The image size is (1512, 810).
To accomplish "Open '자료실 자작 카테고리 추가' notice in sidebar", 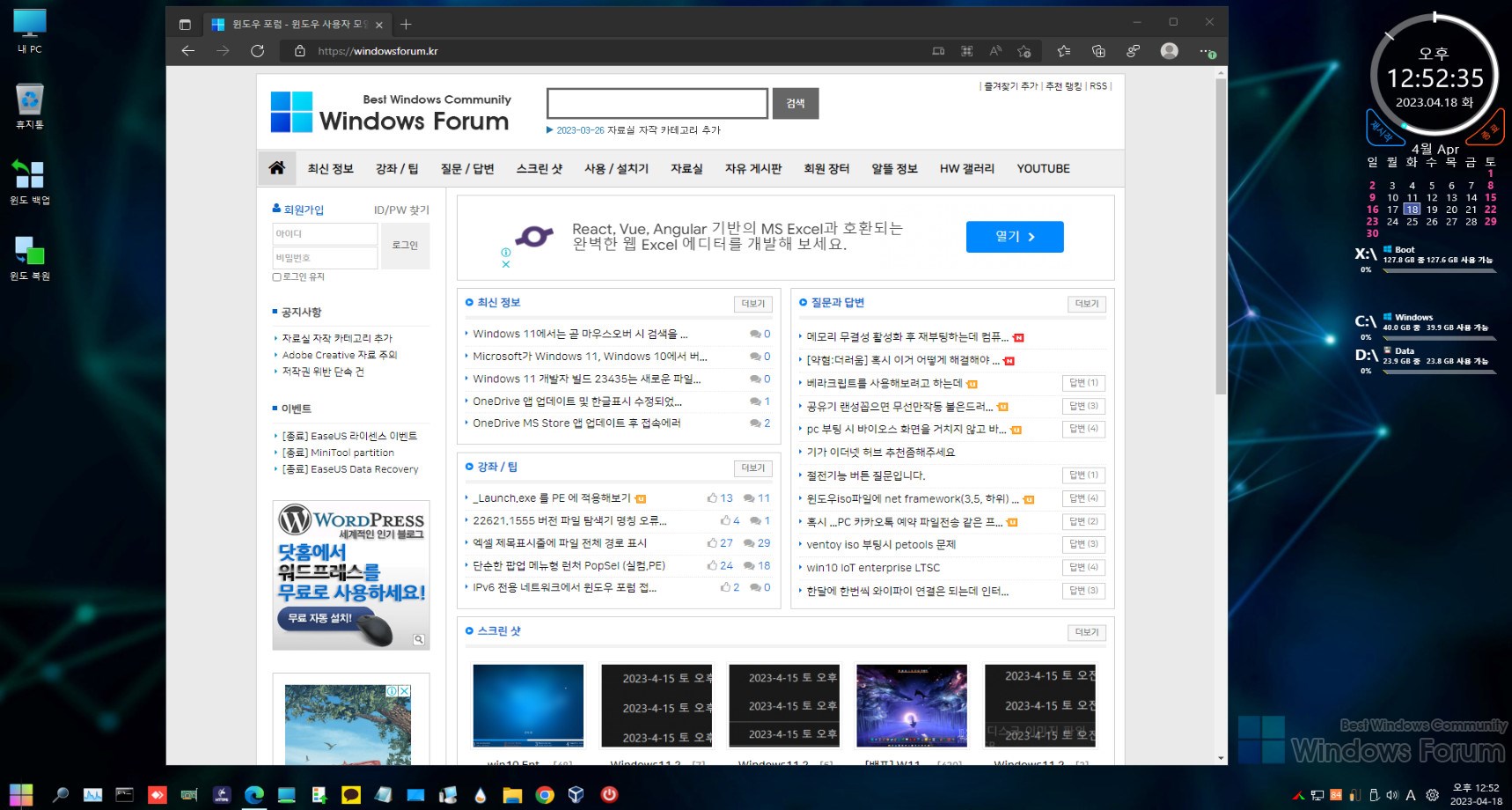I will (337, 338).
